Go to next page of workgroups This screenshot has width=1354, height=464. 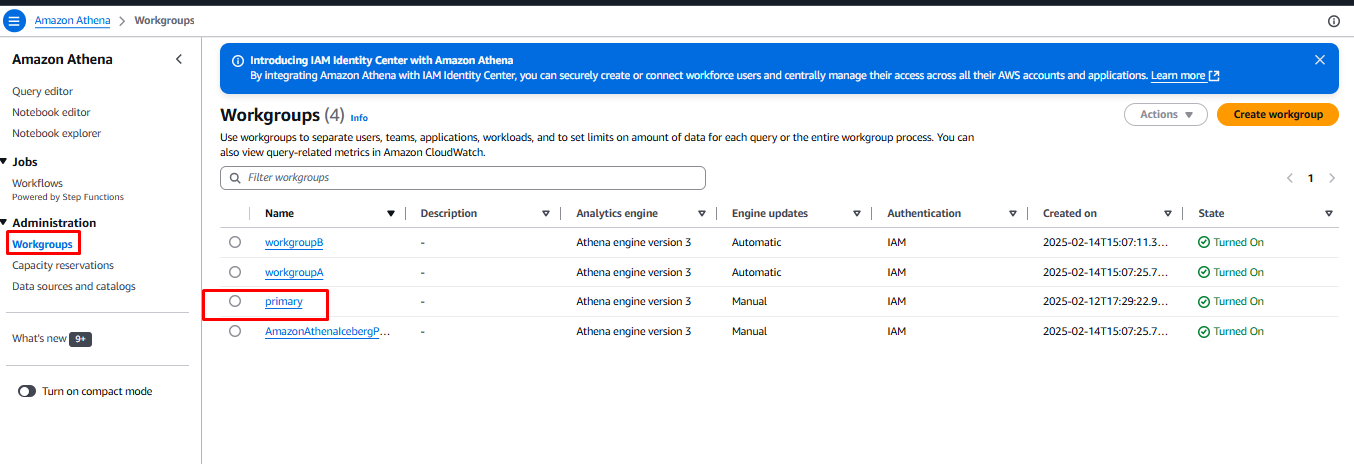(x=1331, y=178)
